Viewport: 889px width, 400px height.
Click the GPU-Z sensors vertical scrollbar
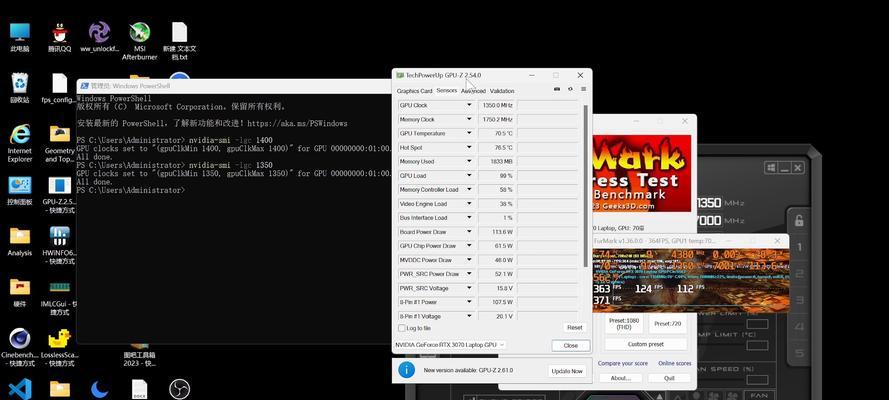click(x=586, y=185)
